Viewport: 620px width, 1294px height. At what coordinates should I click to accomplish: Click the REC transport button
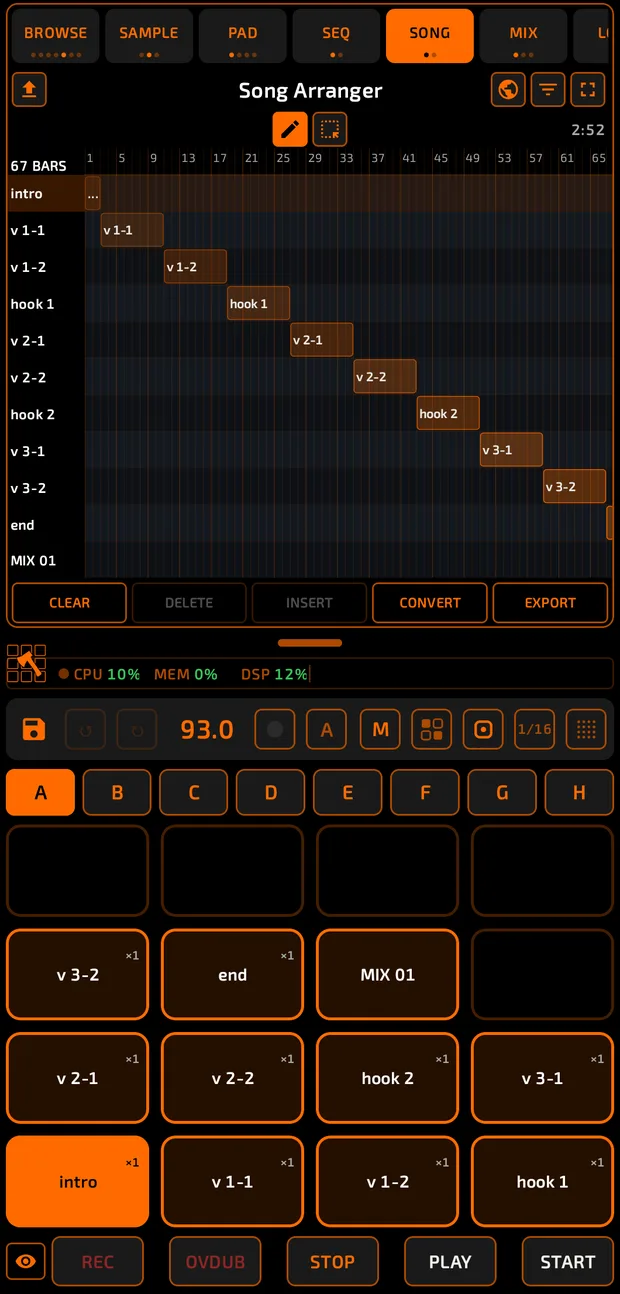tap(98, 1262)
